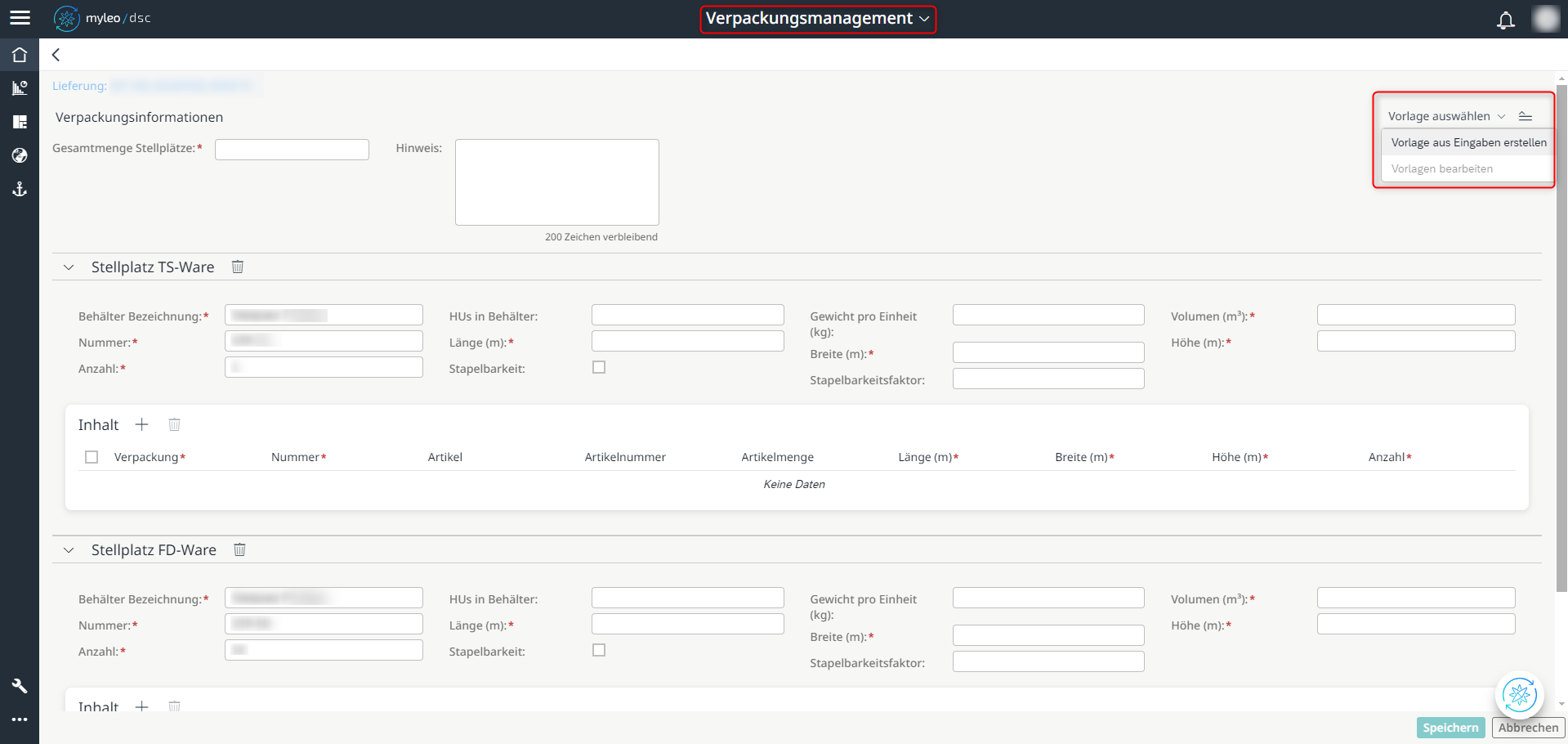
Task: Click the Artikel column header
Action: point(445,457)
